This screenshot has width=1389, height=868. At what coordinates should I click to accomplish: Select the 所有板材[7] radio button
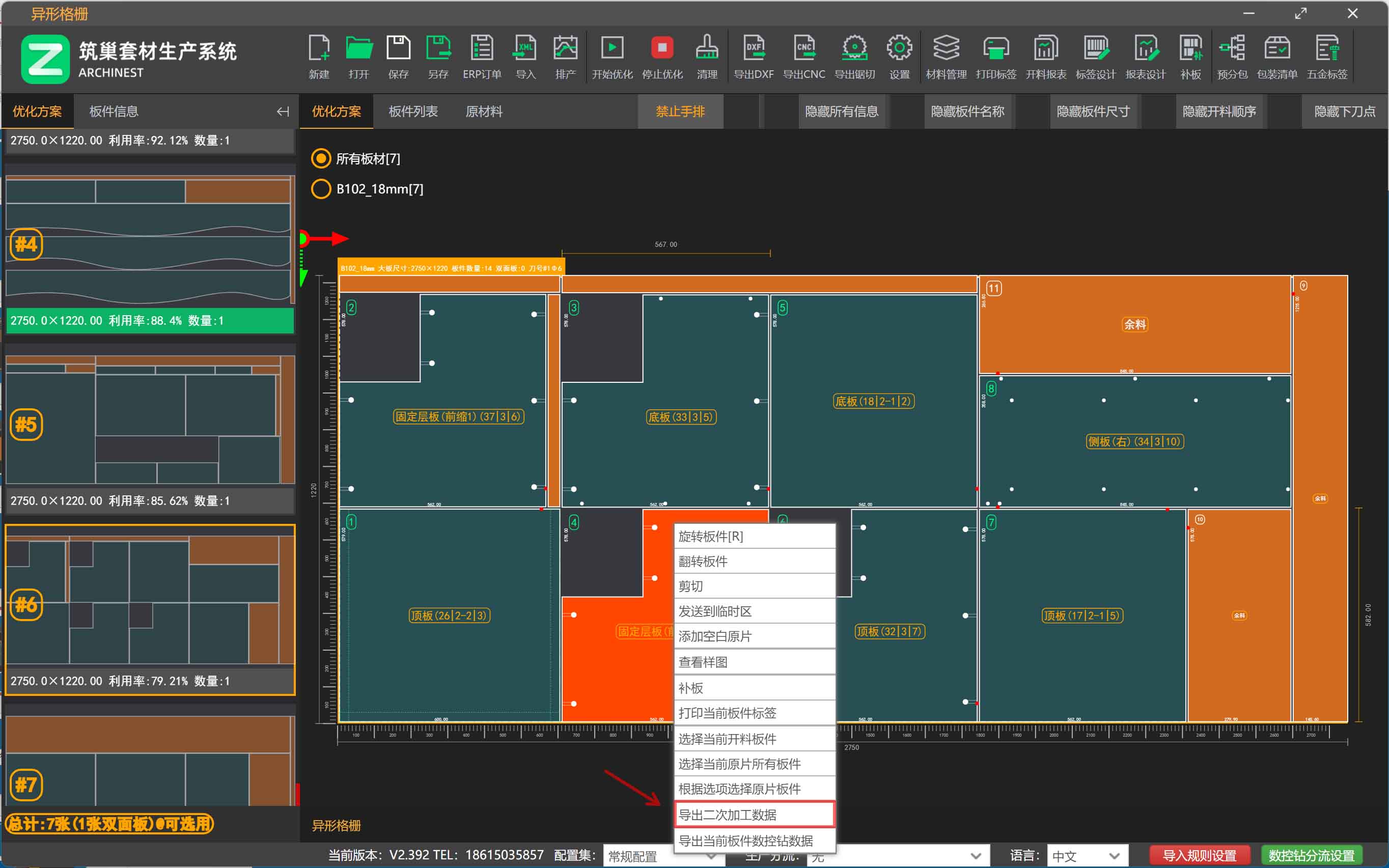tap(321, 158)
